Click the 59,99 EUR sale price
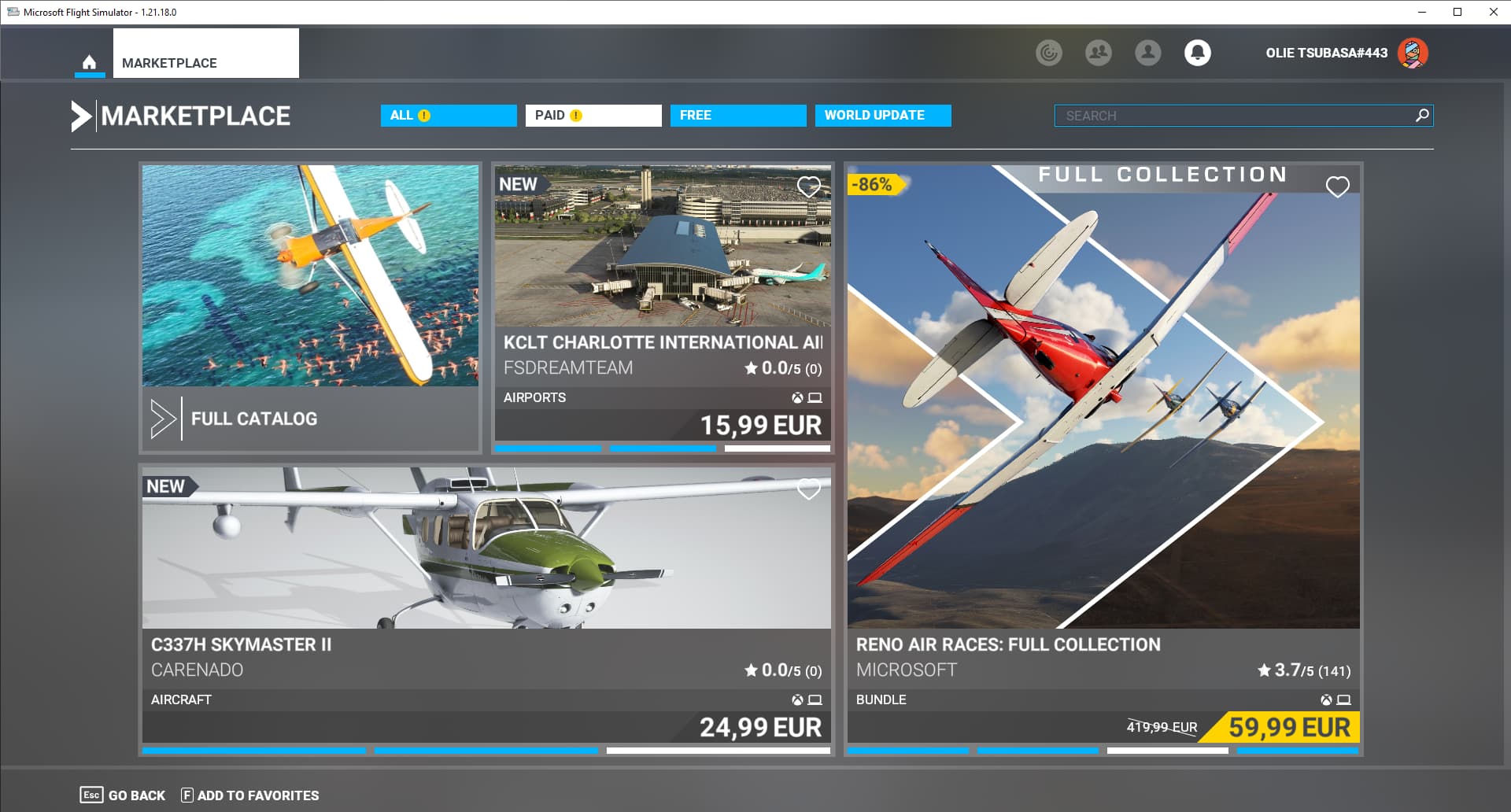The height and width of the screenshot is (812, 1511). click(1290, 728)
